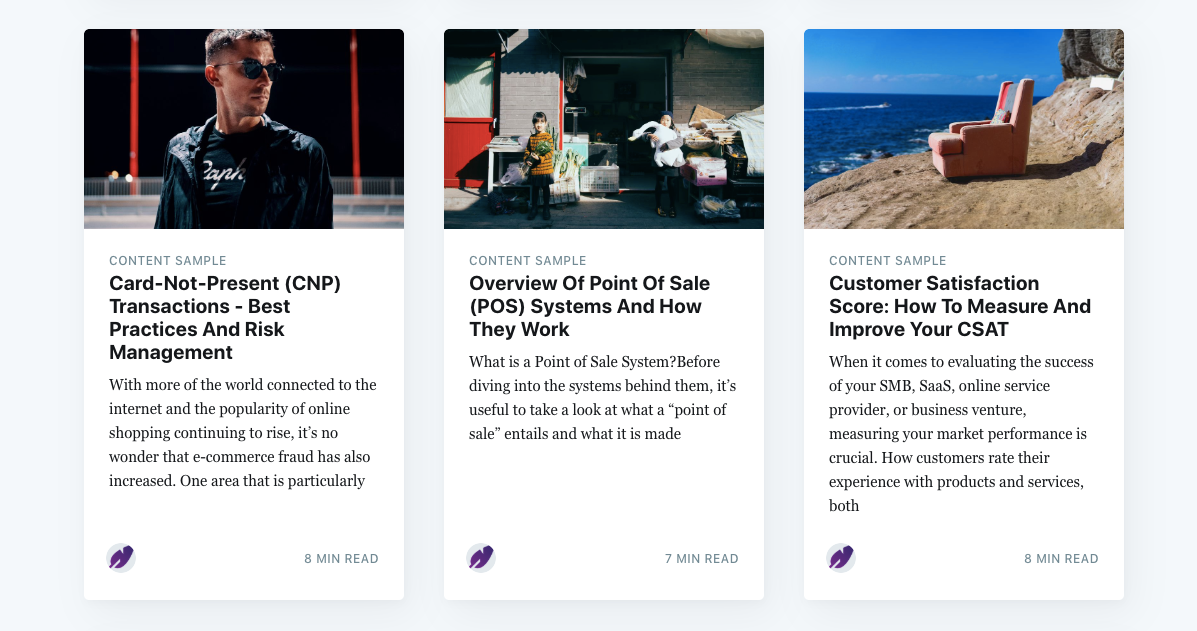Click '7 MIN READ' on POS card
The height and width of the screenshot is (631, 1197).
(x=702, y=559)
